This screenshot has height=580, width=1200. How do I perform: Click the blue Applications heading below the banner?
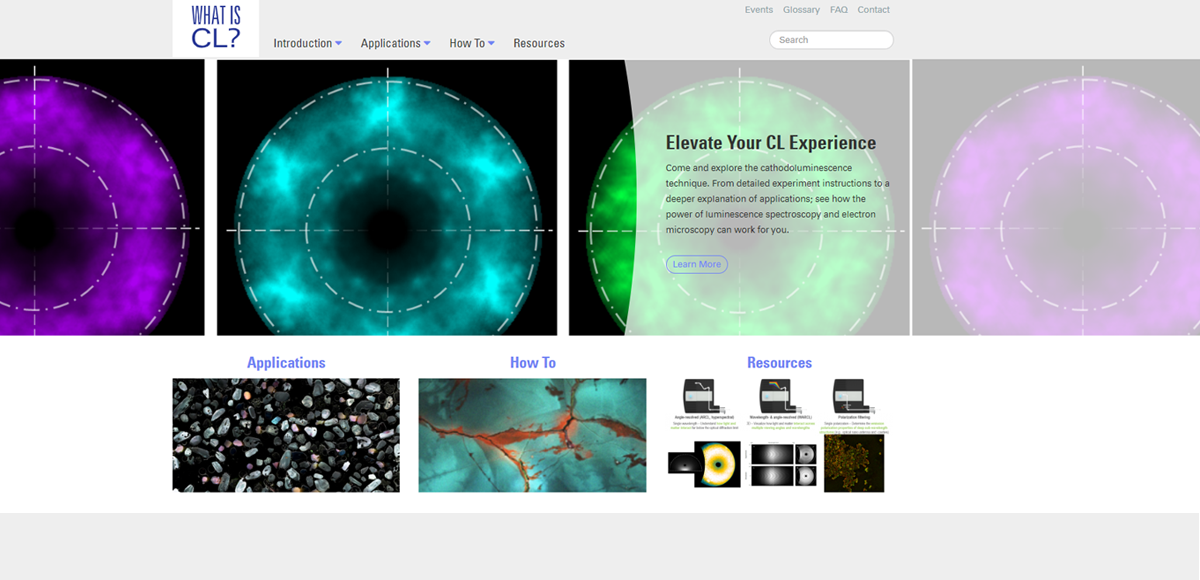point(286,363)
